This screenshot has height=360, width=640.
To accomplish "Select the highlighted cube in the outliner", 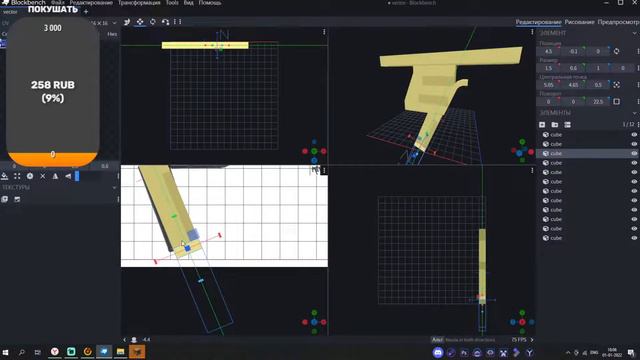I will (x=588, y=153).
